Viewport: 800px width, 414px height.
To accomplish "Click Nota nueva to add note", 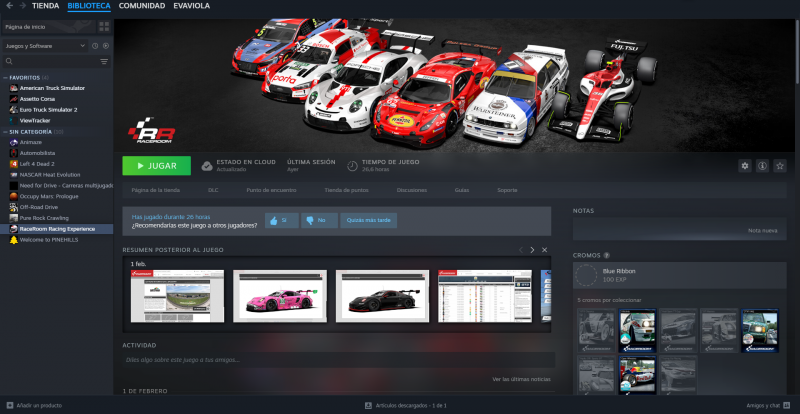I will coord(762,231).
